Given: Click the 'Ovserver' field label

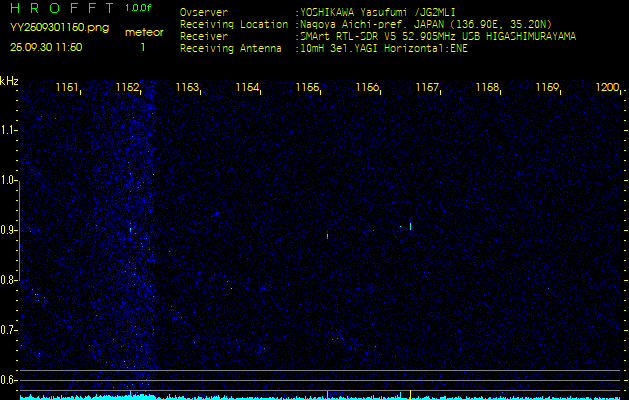Looking at the screenshot, I should click(x=204, y=12).
